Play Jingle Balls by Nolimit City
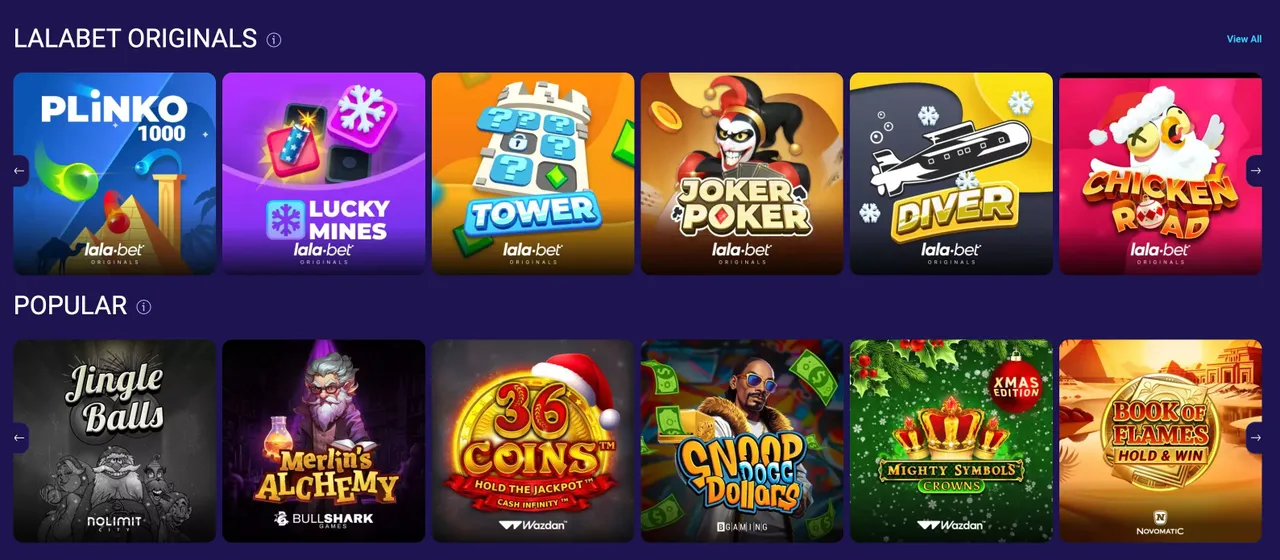Screen dimensions: 1280x560 [x=115, y=441]
